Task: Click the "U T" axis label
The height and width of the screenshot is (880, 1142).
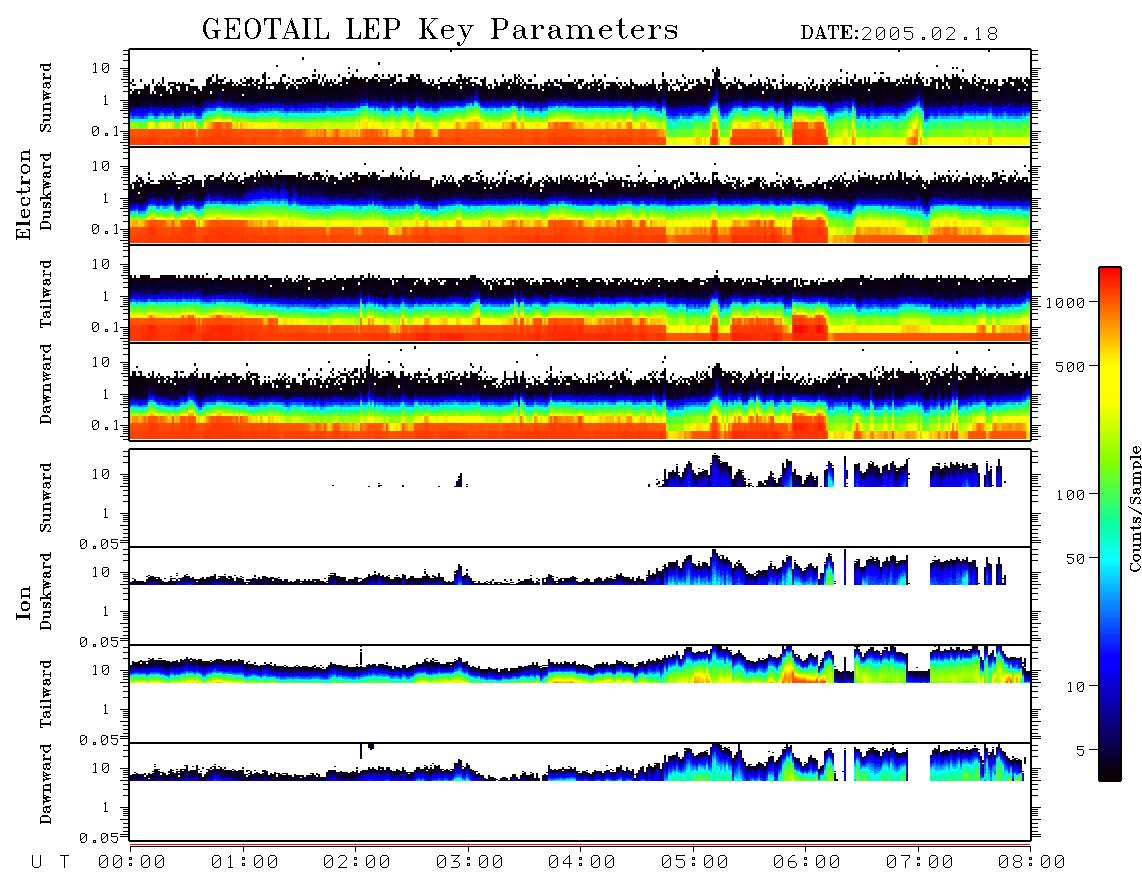Action: [x=50, y=862]
